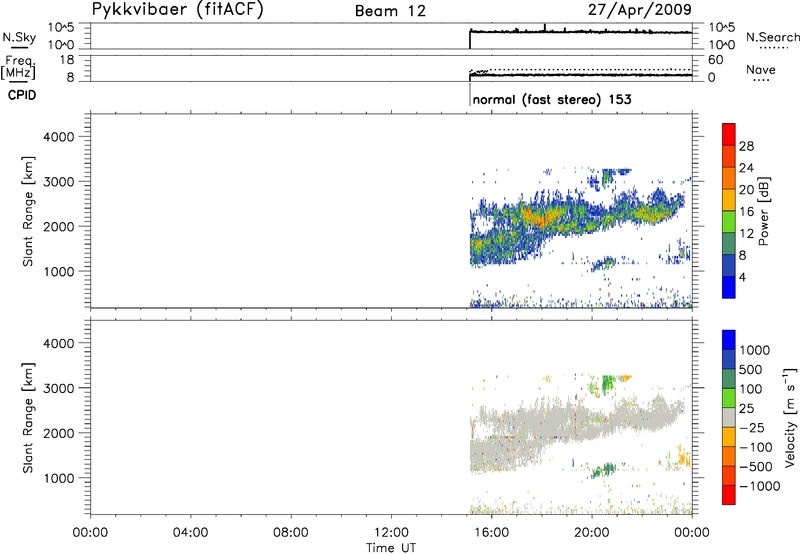Click the "N.Search" legend label

(x=772, y=37)
